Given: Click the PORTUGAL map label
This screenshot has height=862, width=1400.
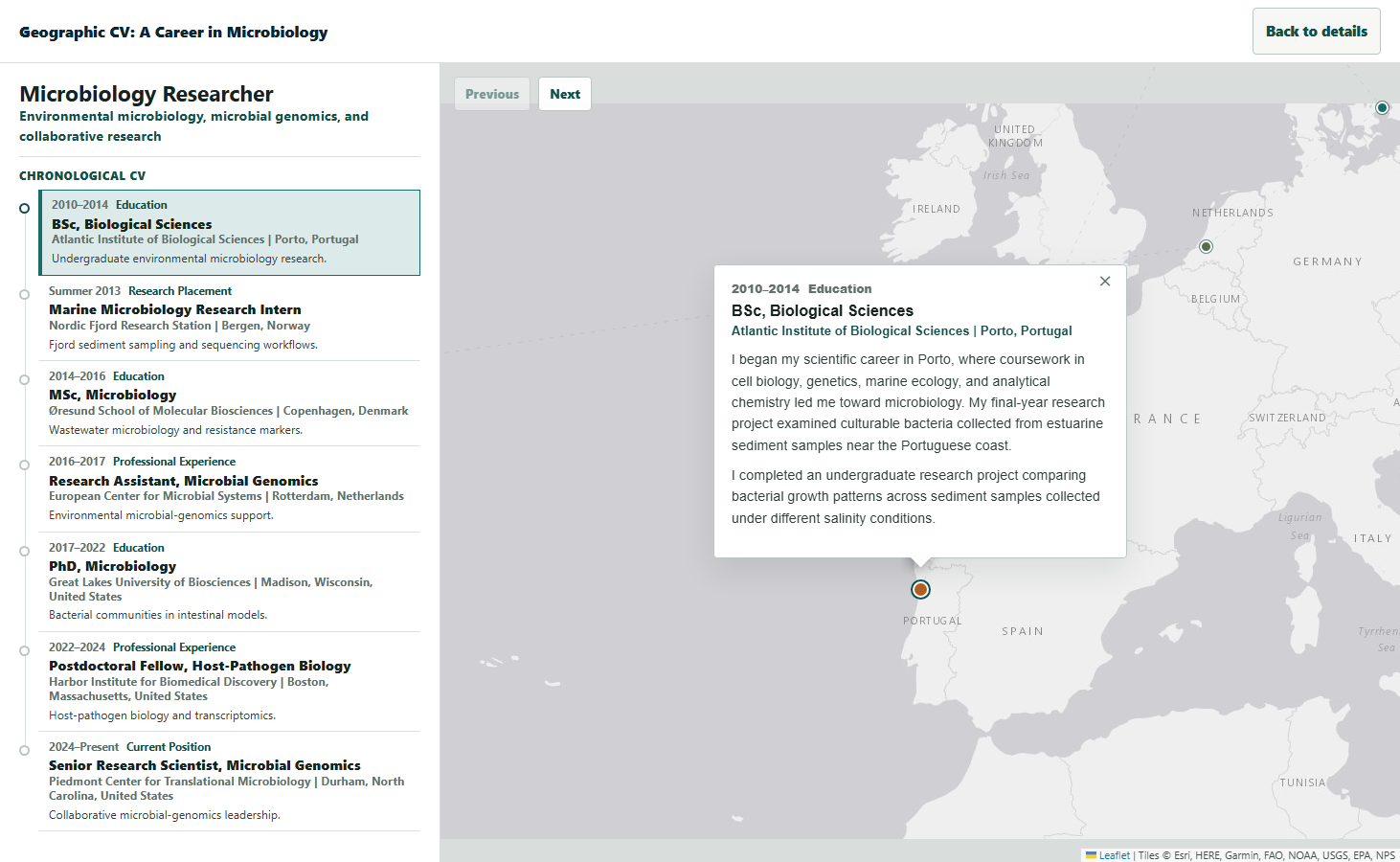Looking at the screenshot, I should coord(933,621).
